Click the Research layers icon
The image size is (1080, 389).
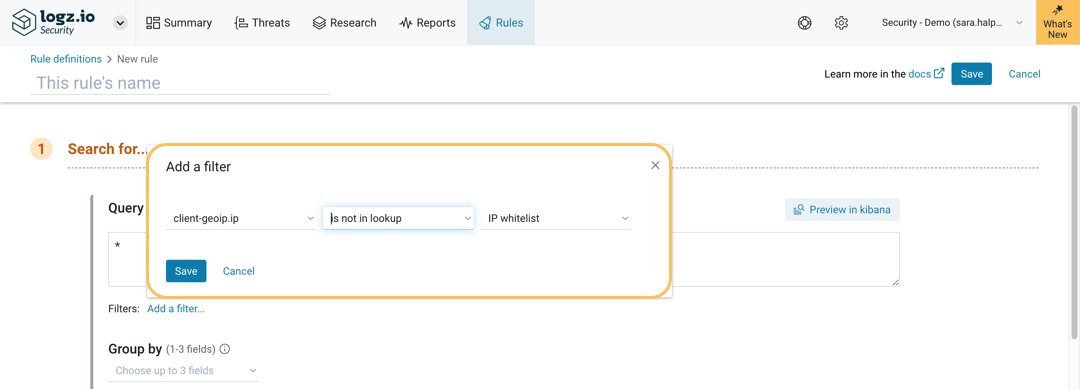pos(319,23)
